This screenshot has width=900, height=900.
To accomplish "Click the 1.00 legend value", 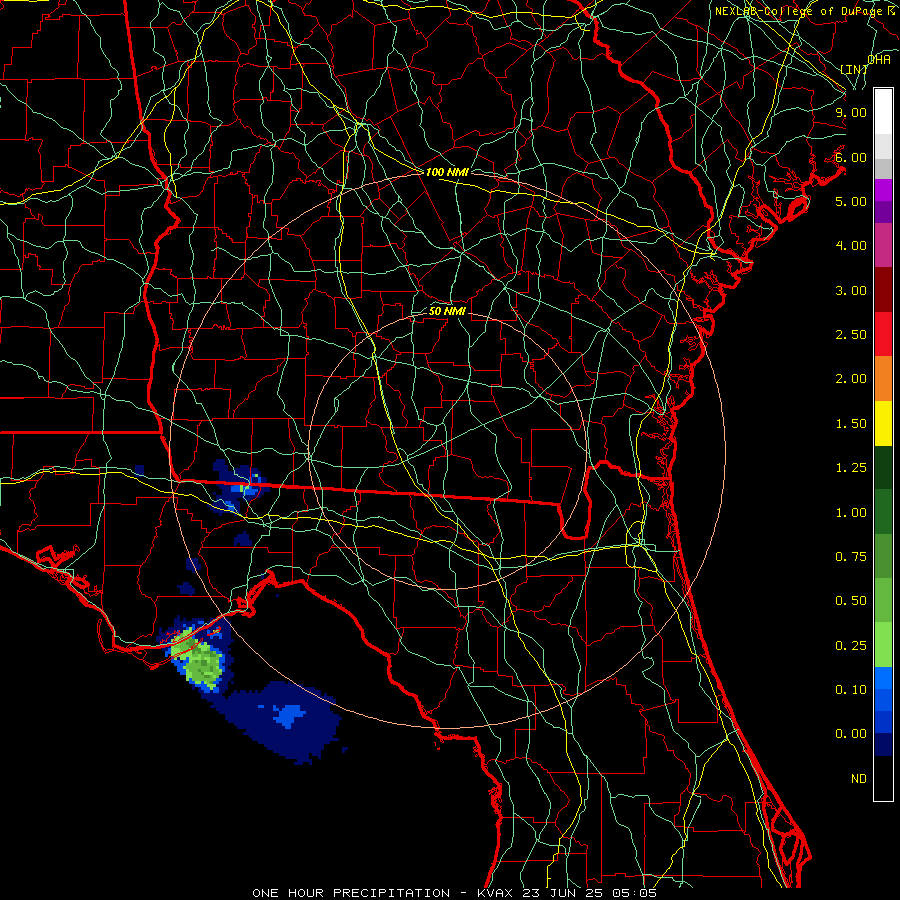I will click(851, 513).
